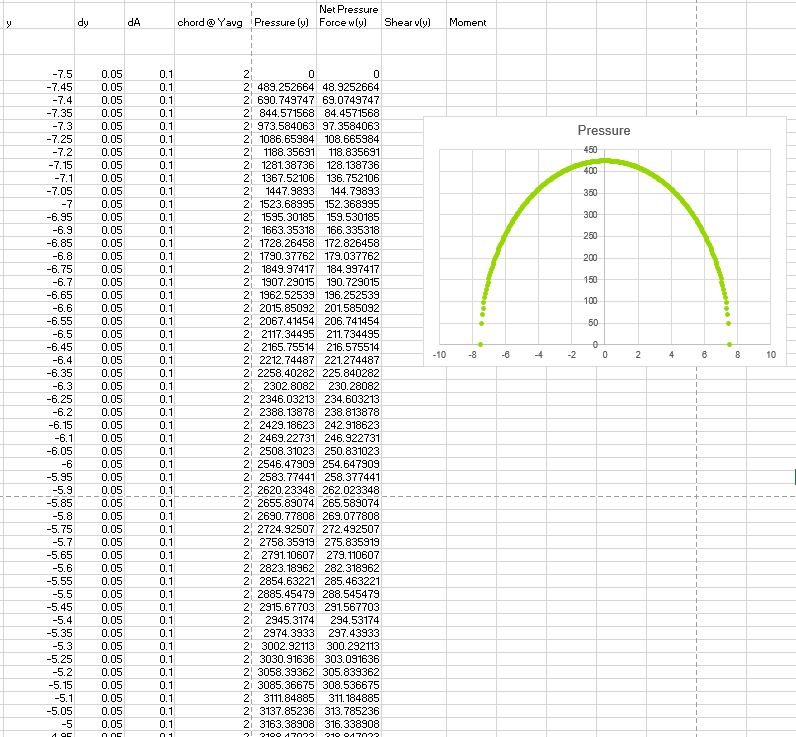The width and height of the screenshot is (796, 737).
Task: Select net force cell 262.023348
Action: (x=349, y=490)
